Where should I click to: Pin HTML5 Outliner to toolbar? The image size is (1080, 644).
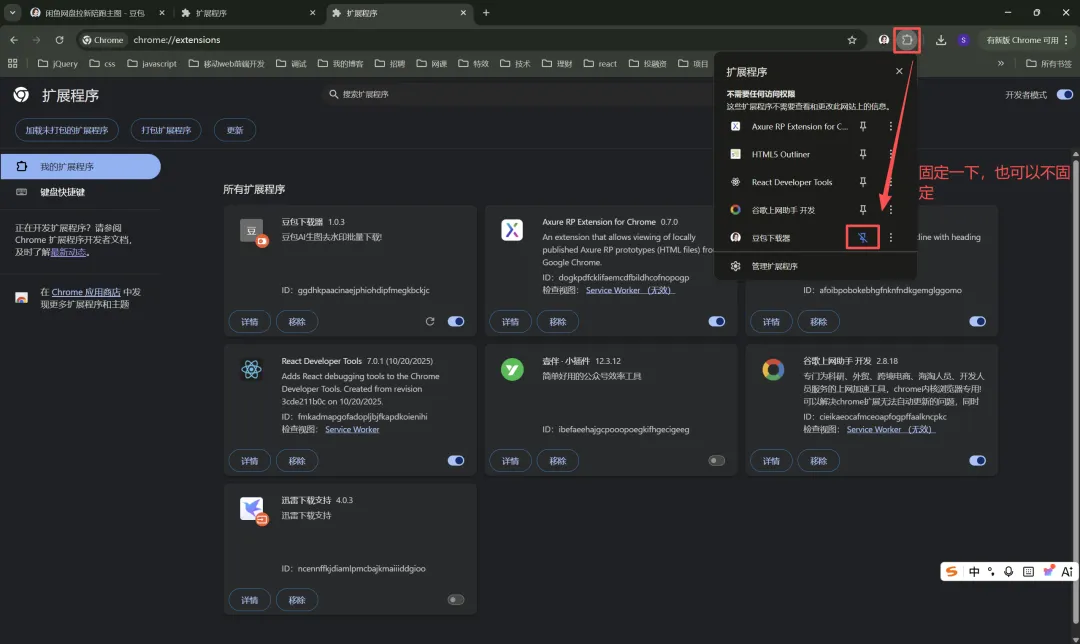point(862,154)
